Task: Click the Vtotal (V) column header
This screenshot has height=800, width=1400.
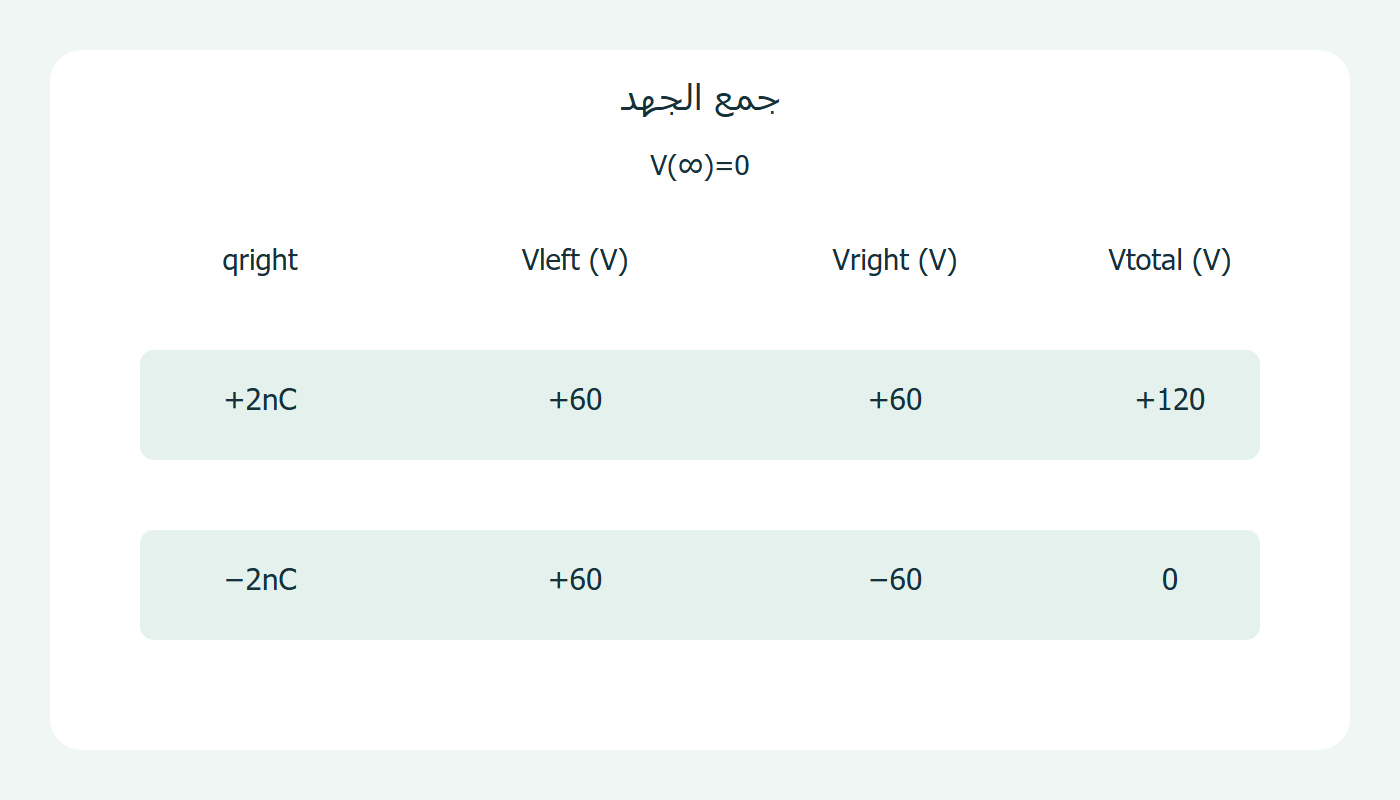Action: tap(1170, 260)
